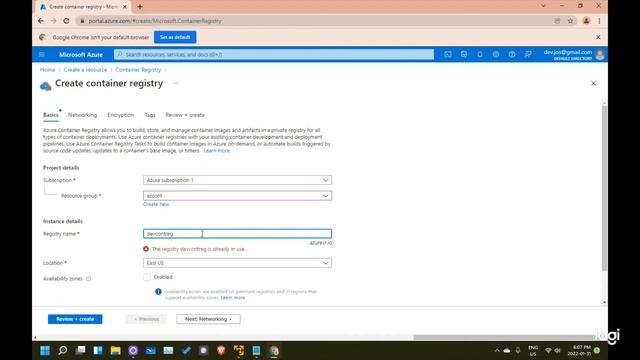Bookmark this page with star icon
This screenshot has height=360, width=640.
(x=570, y=21)
